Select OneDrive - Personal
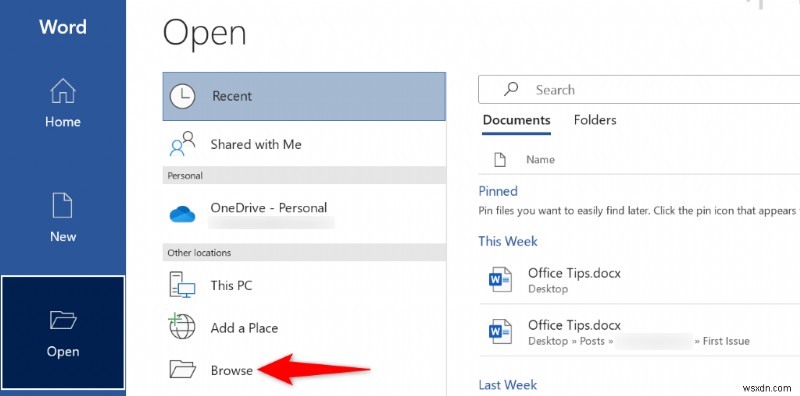Image resolution: width=800 pixels, height=396 pixels. point(304,214)
